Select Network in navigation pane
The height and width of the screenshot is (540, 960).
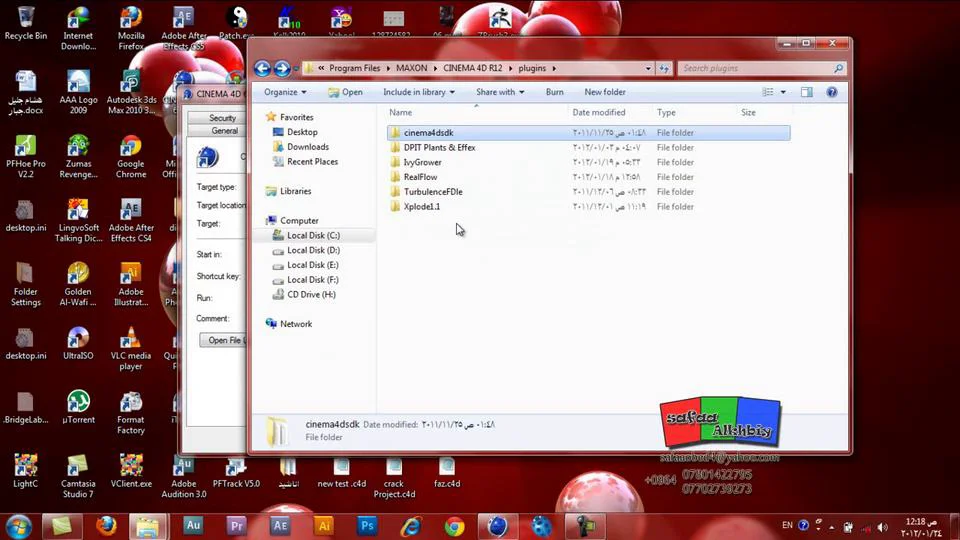click(x=289, y=324)
